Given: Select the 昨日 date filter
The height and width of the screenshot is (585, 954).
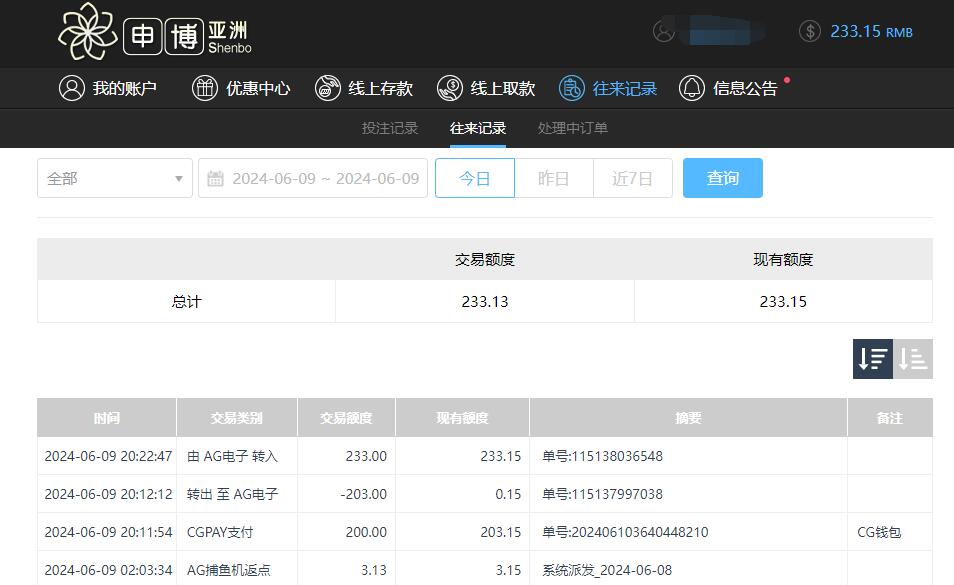Looking at the screenshot, I should [x=554, y=178].
